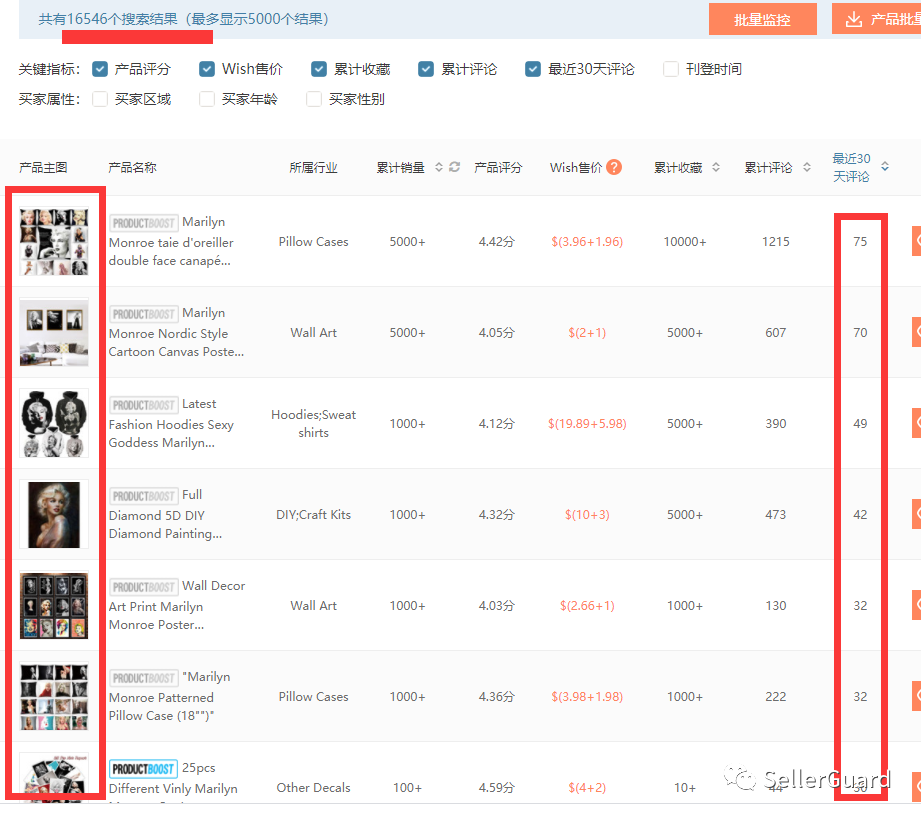Click DIY;Craft Kits category cell
This screenshot has height=817, width=921.
click(x=313, y=515)
